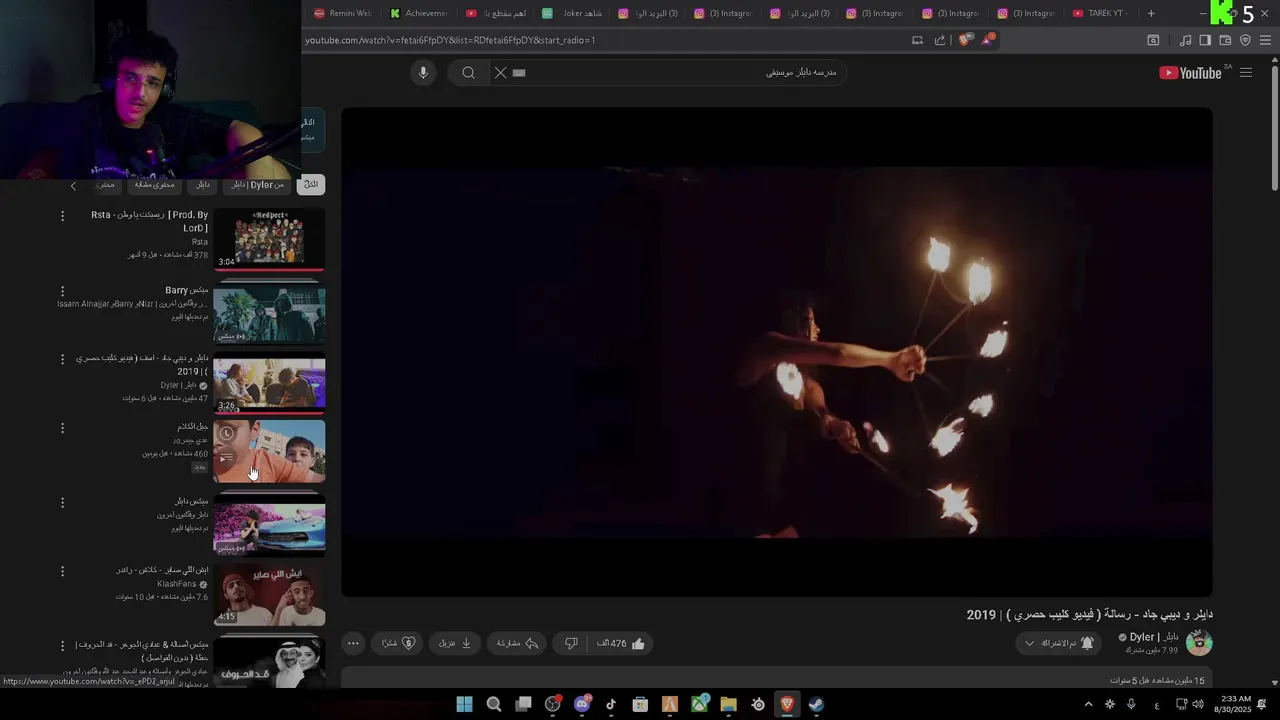The height and width of the screenshot is (720, 1280).
Task: Select the 'الكل' (All) filter chip
Action: 311,185
